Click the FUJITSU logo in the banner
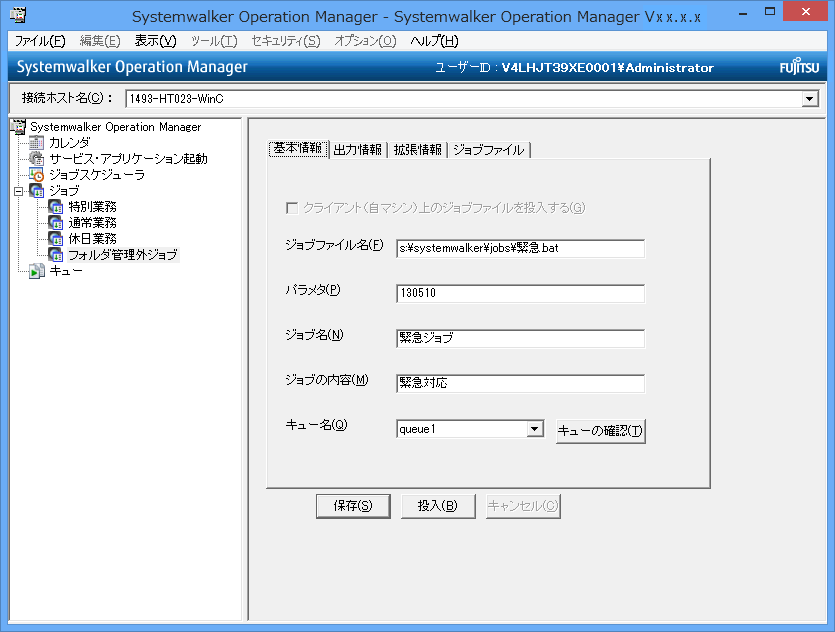 pos(799,68)
